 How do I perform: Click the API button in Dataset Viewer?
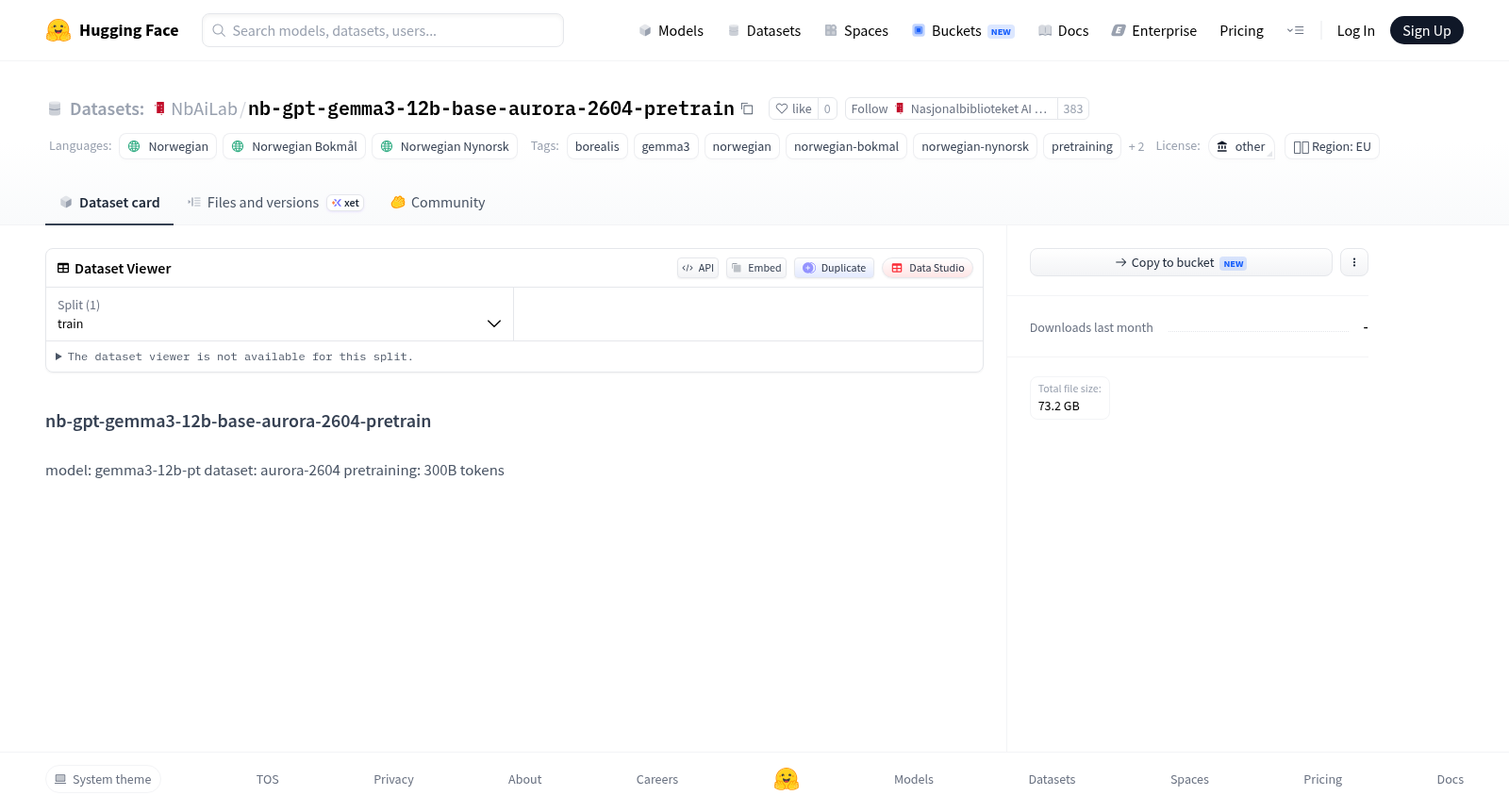[x=698, y=268]
